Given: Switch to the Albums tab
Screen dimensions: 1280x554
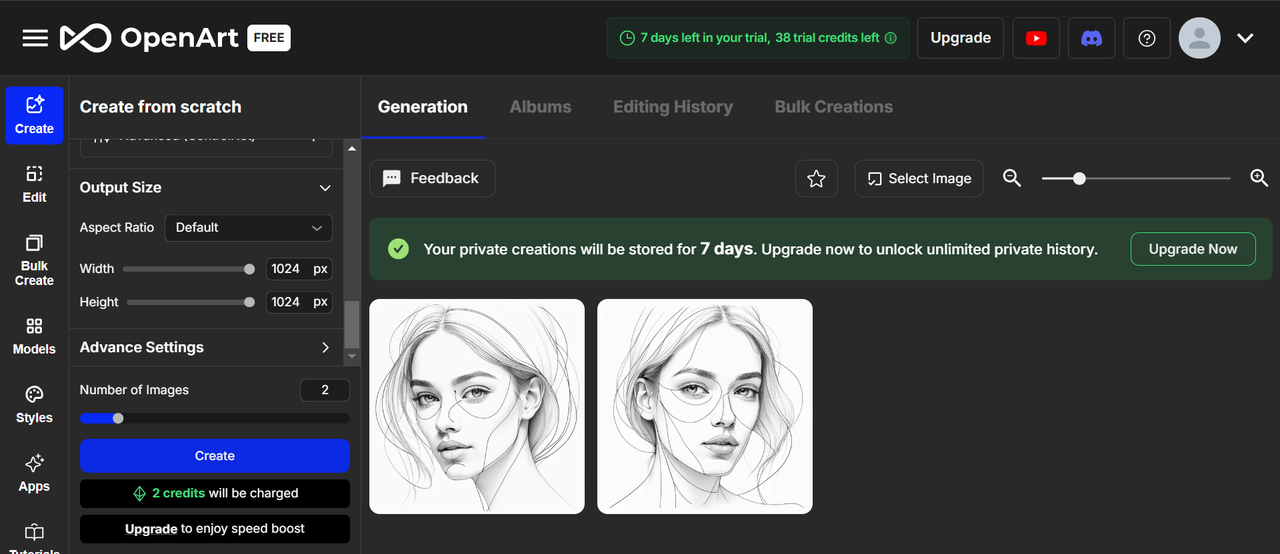Looking at the screenshot, I should [x=540, y=107].
